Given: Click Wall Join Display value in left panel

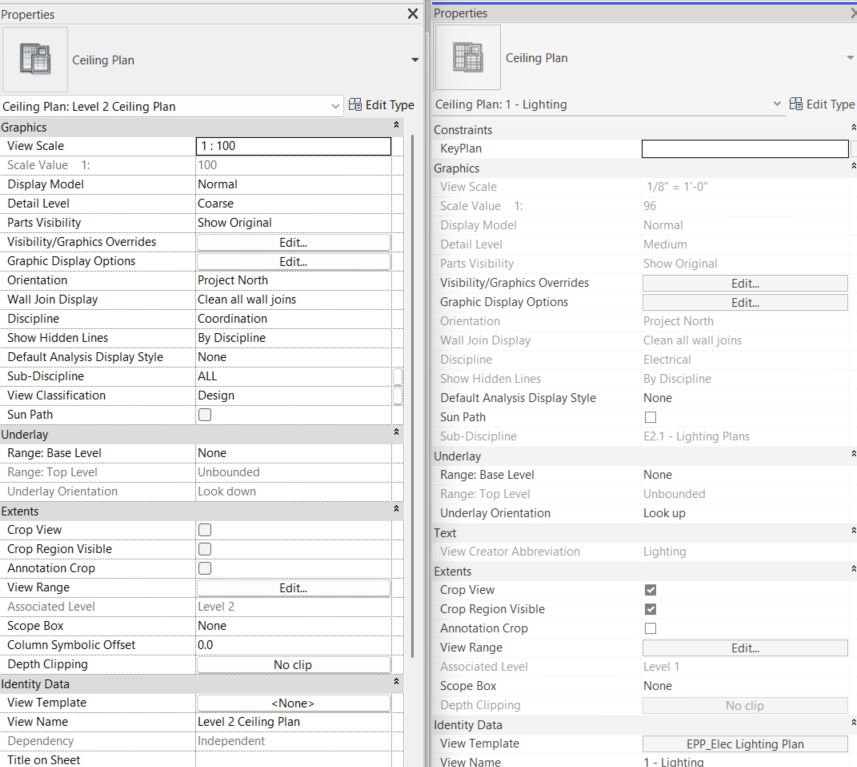Looking at the screenshot, I should [x=294, y=300].
